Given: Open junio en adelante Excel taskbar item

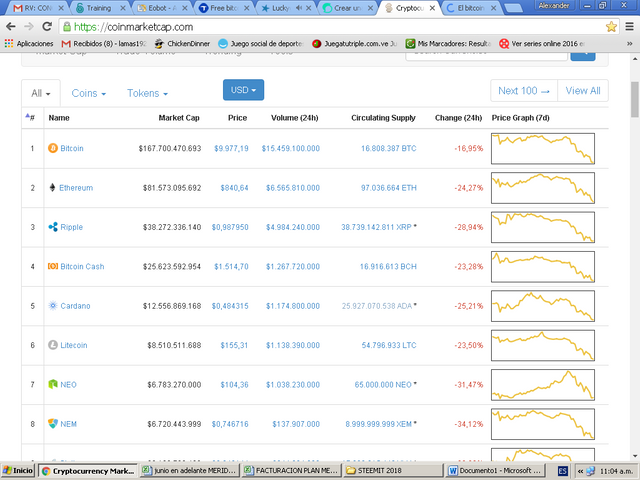Looking at the screenshot, I should coord(189,471).
